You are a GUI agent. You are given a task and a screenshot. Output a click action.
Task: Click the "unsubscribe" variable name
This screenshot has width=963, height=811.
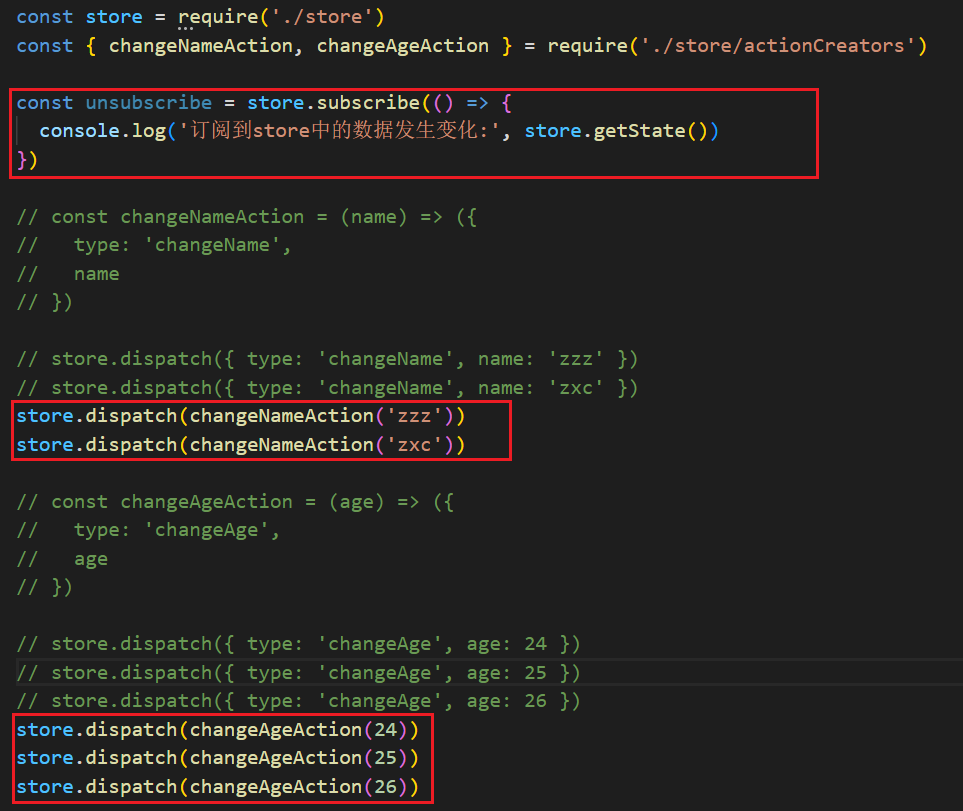tap(149, 103)
